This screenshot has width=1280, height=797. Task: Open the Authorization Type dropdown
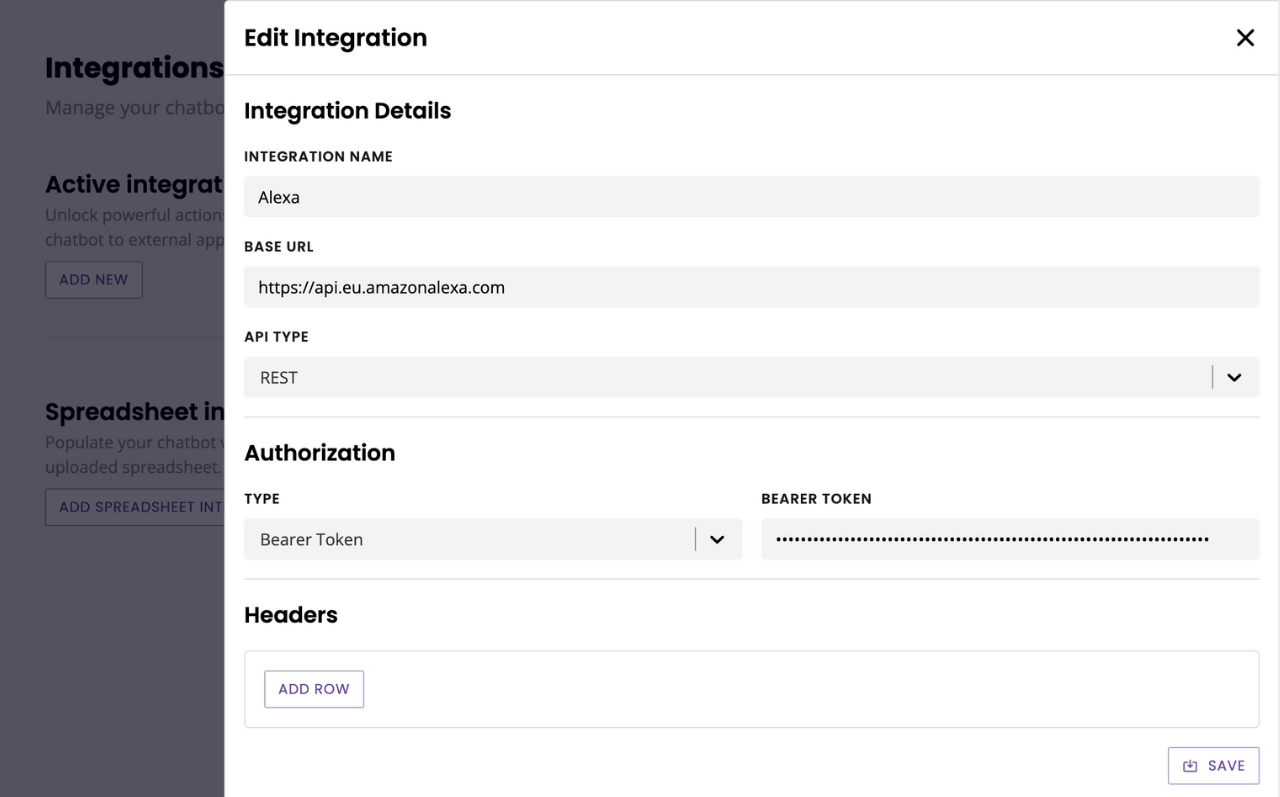click(x=493, y=539)
